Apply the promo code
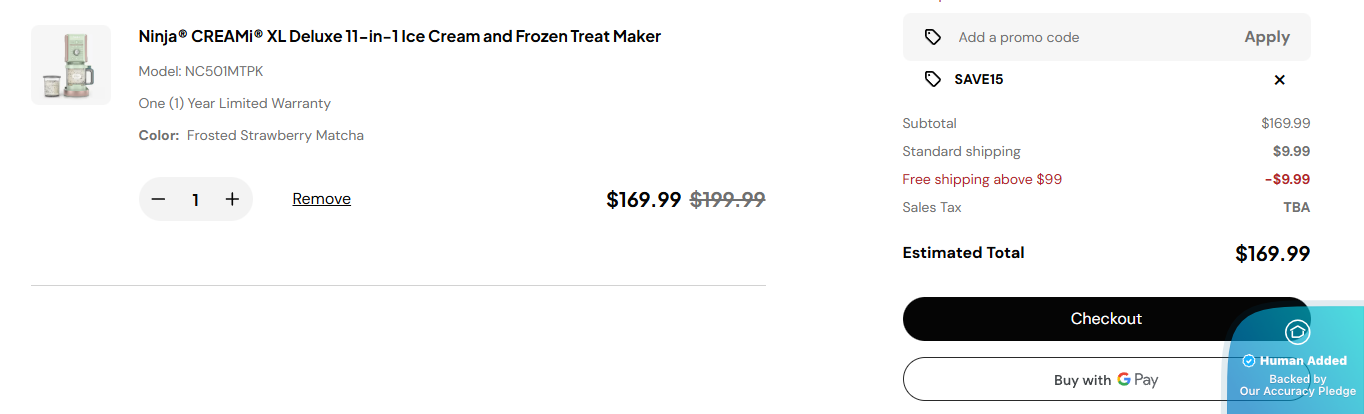This screenshot has height=414, width=1364. click(x=1266, y=37)
